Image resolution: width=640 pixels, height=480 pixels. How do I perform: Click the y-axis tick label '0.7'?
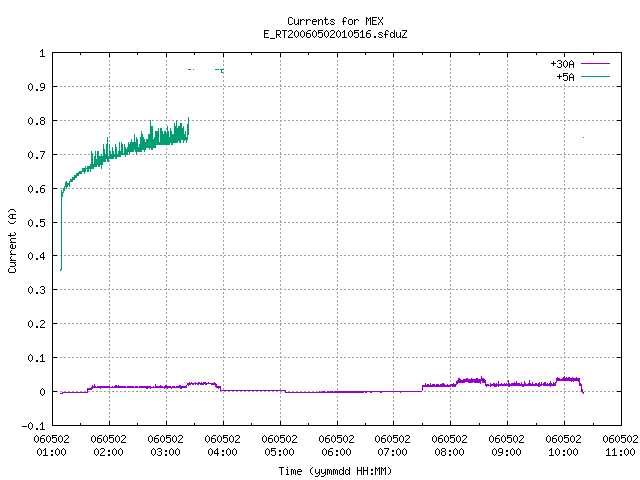pyautogui.click(x=36, y=155)
